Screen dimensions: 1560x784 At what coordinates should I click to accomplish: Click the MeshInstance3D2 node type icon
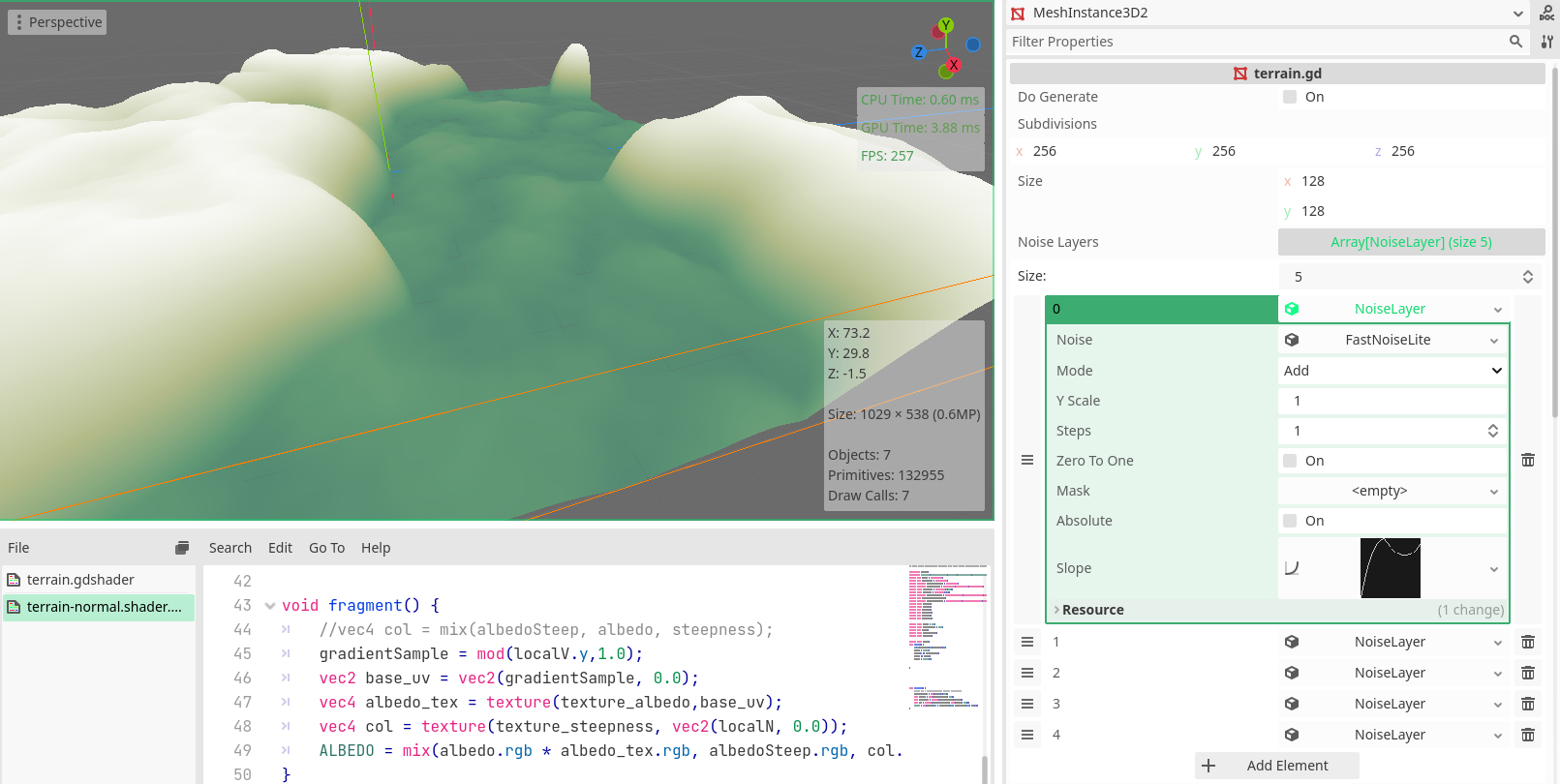coord(1018,14)
